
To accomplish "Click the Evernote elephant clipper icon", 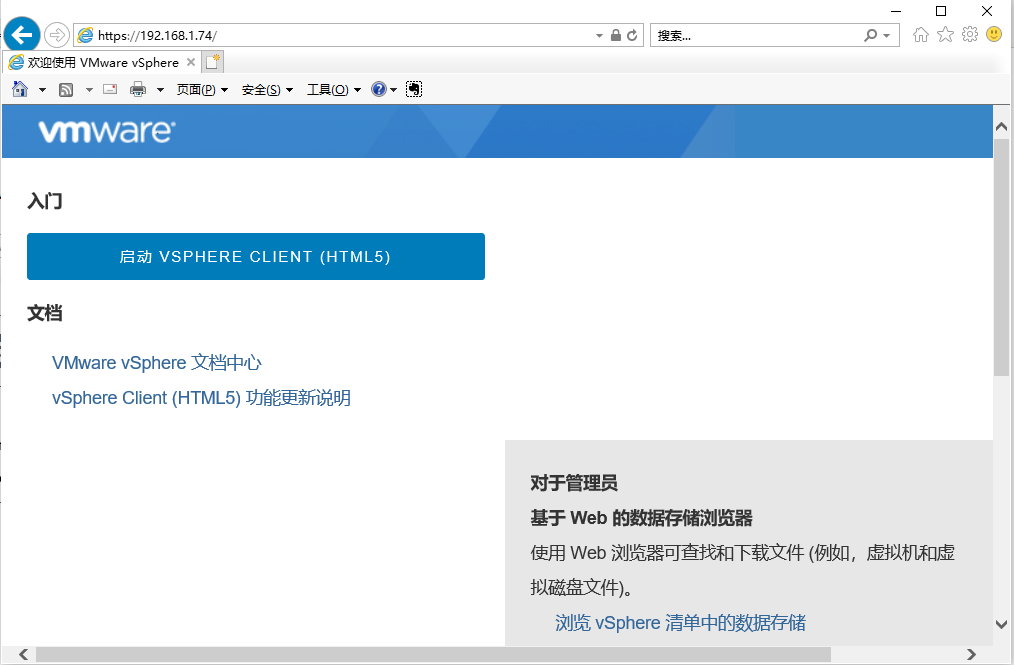I will [x=414, y=89].
